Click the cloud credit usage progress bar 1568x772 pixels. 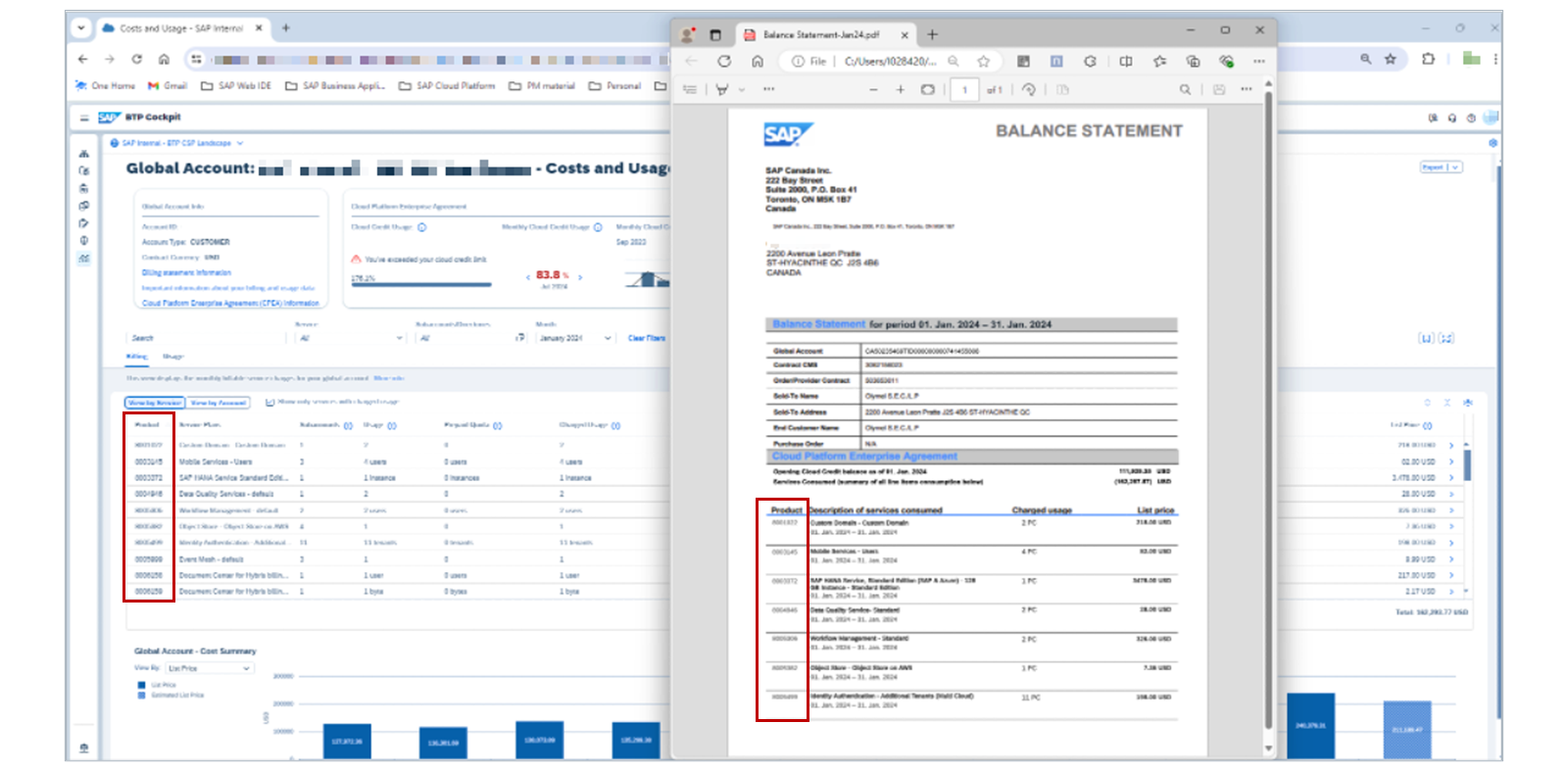(421, 285)
